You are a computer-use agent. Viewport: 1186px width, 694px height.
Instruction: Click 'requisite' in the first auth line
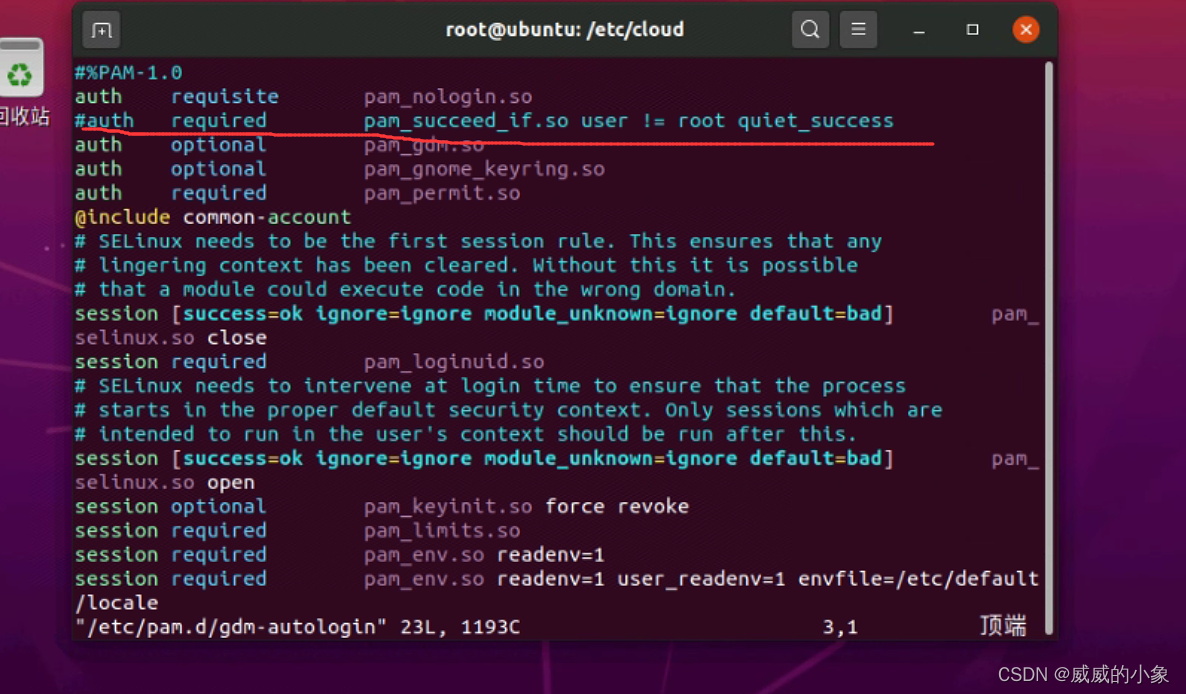coord(225,97)
